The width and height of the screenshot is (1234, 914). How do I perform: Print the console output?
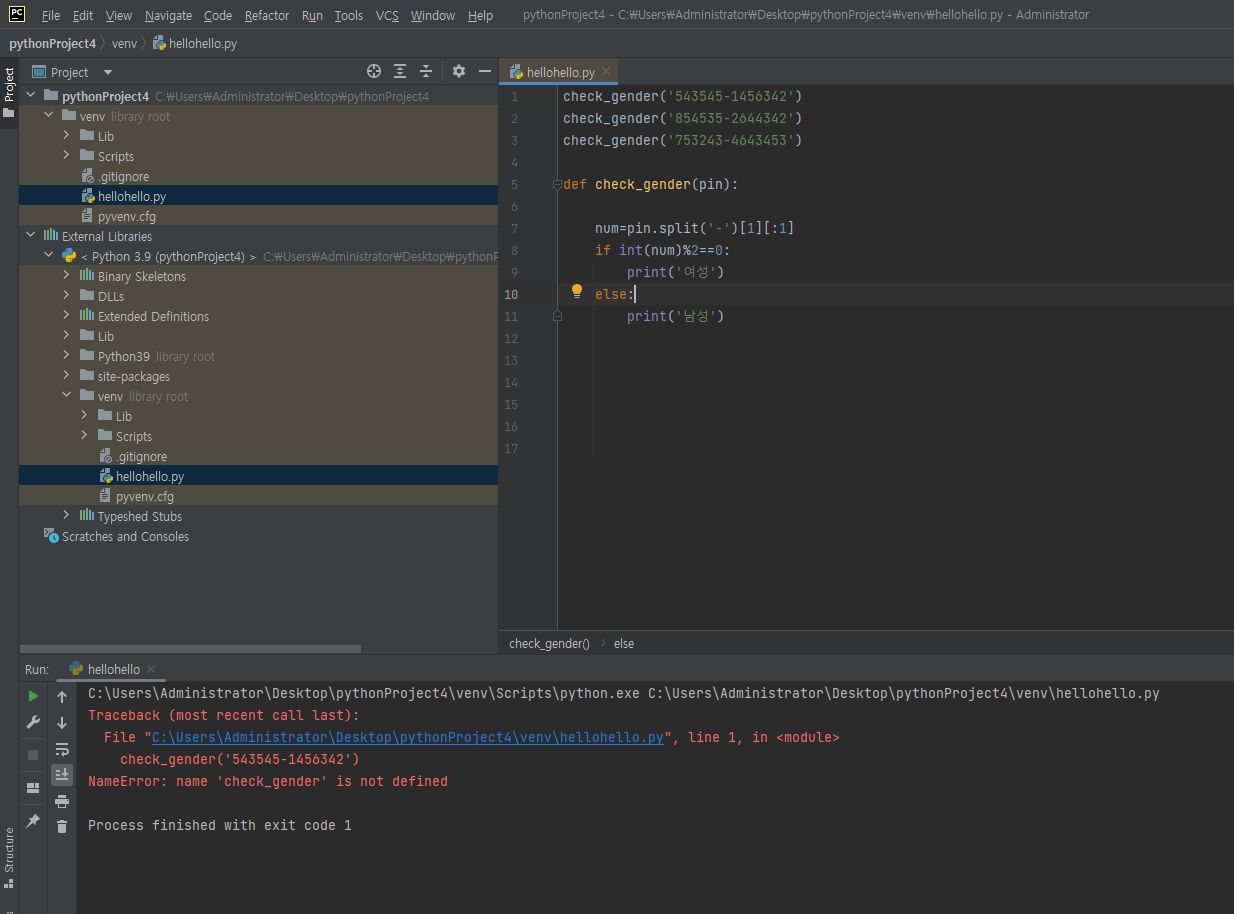pos(62,801)
